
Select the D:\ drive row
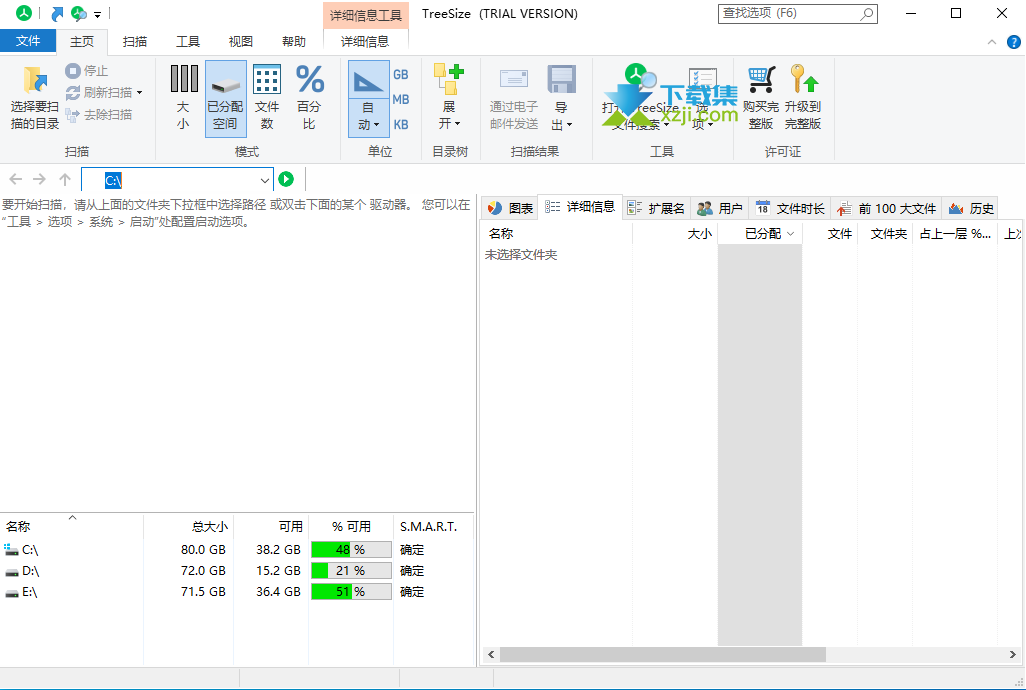[x=236, y=571]
